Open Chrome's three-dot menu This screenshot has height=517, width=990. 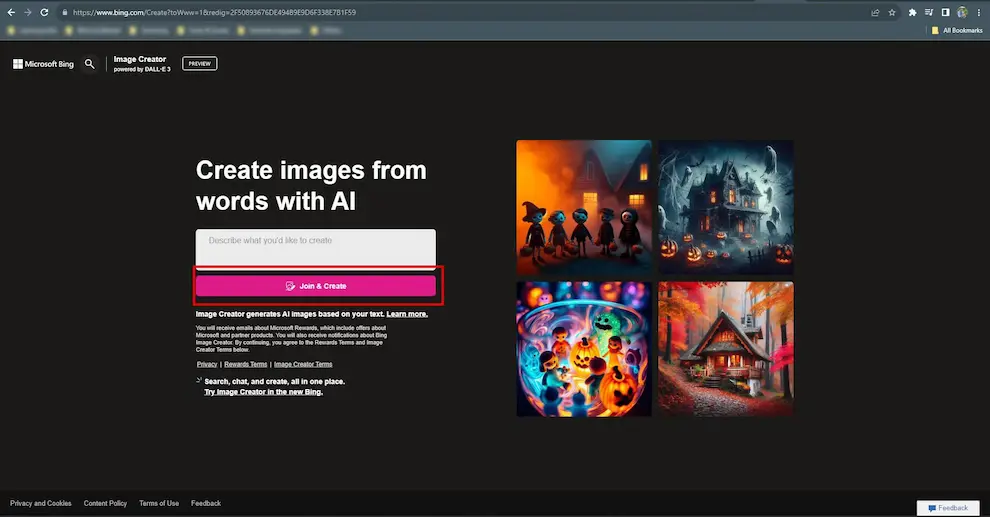[979, 12]
